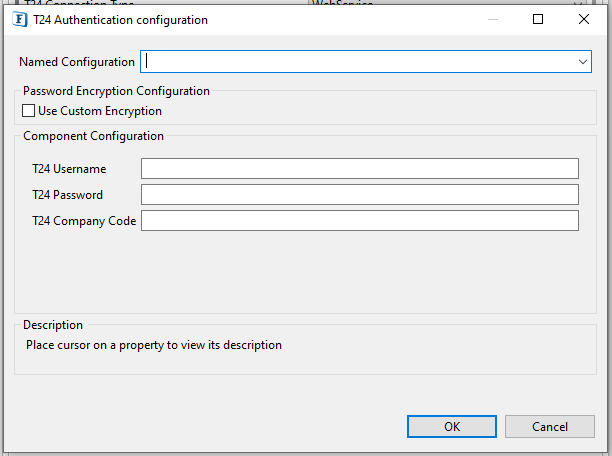Click the T24 Company Code label
Screen dimensions: 612x456
coord(84,221)
